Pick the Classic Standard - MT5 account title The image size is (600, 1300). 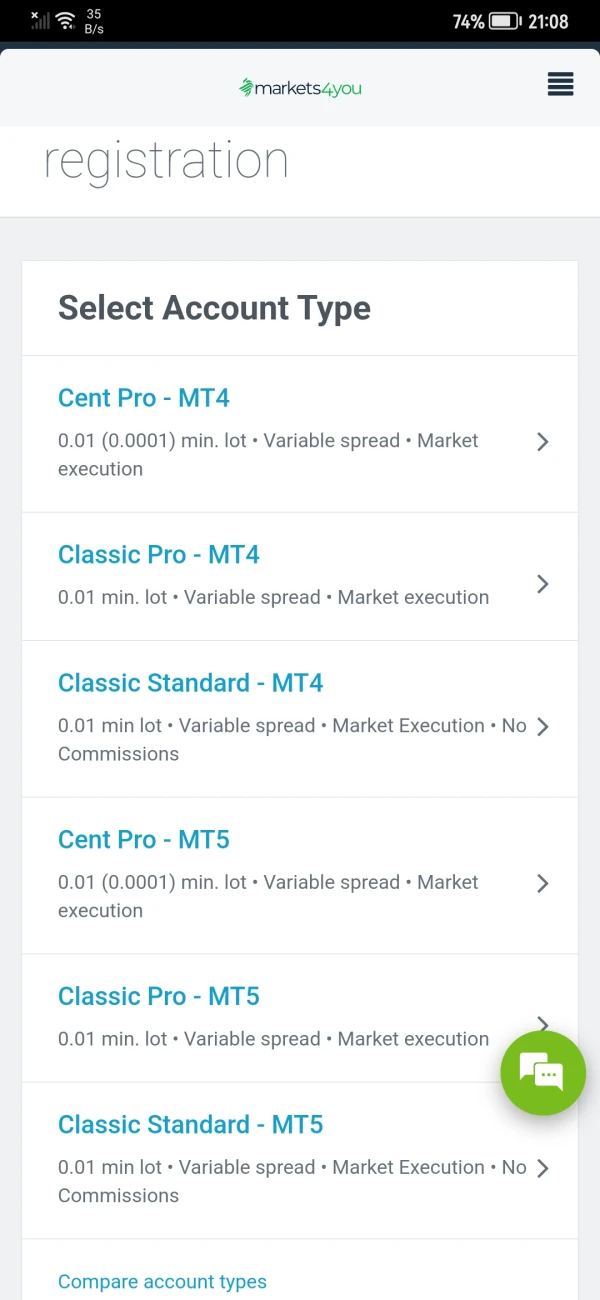[191, 1125]
